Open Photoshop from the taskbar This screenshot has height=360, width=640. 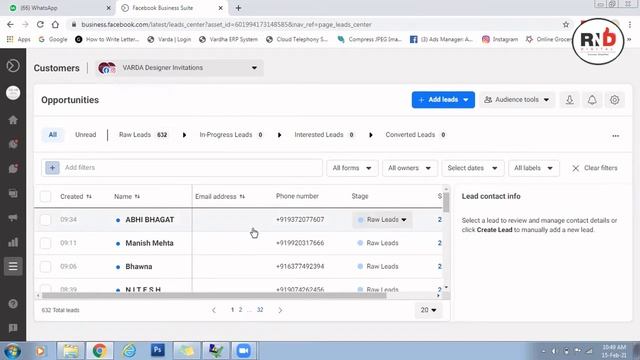click(158, 350)
